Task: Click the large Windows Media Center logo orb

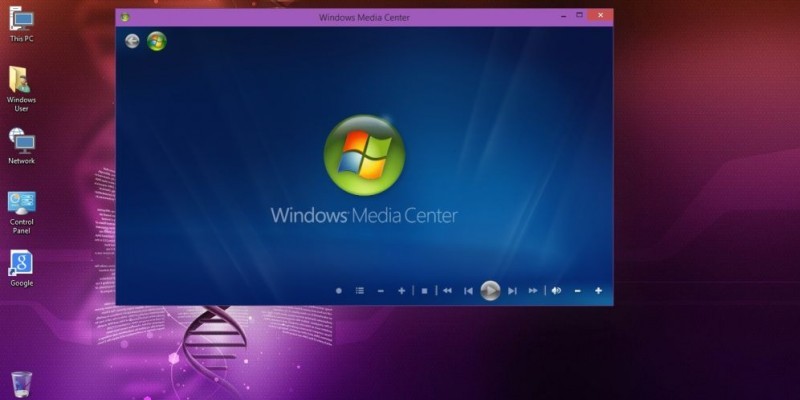Action: [x=364, y=155]
